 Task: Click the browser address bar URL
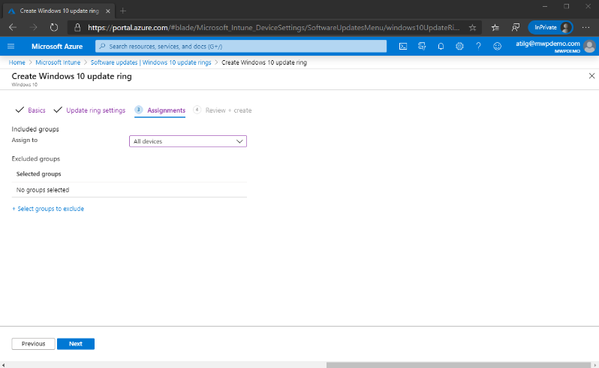point(273,28)
